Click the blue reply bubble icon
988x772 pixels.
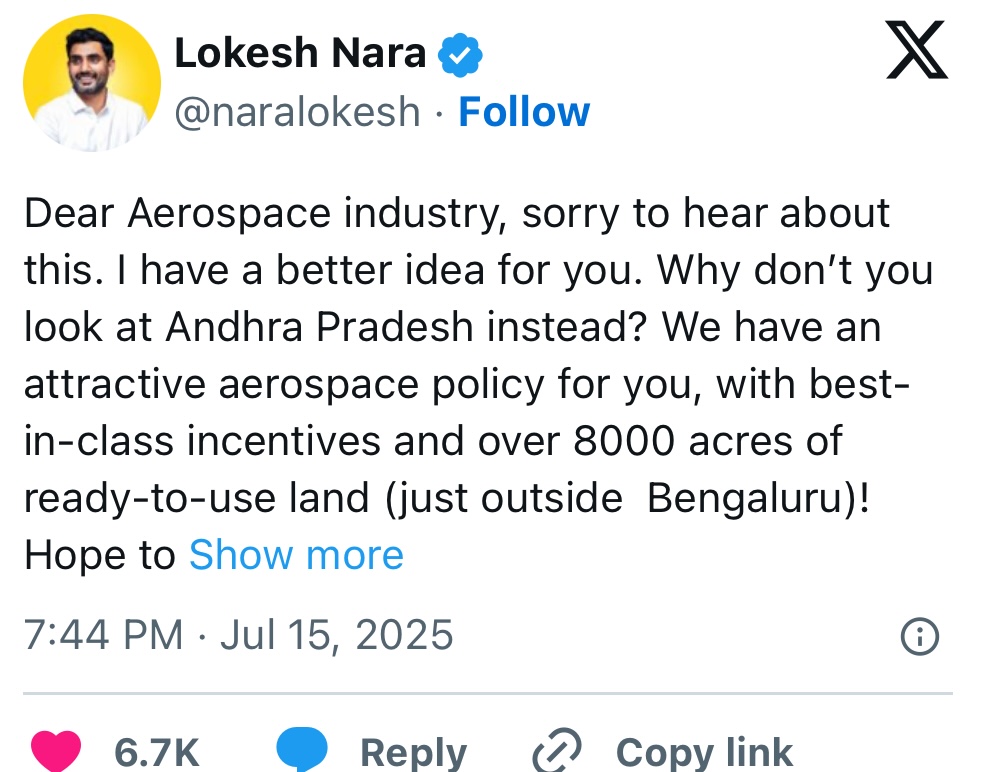(302, 751)
